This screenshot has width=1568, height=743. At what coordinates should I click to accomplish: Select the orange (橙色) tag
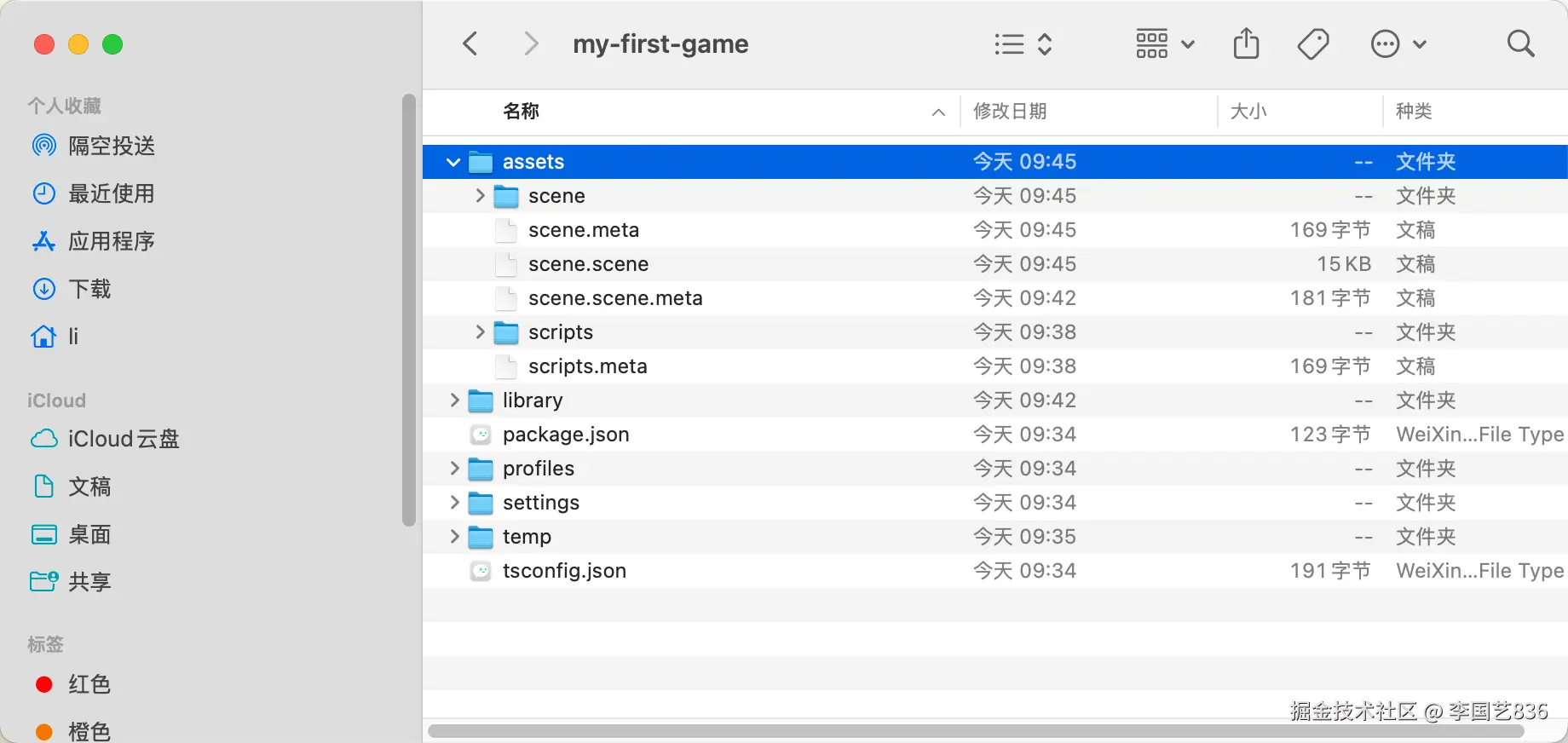(x=73, y=731)
